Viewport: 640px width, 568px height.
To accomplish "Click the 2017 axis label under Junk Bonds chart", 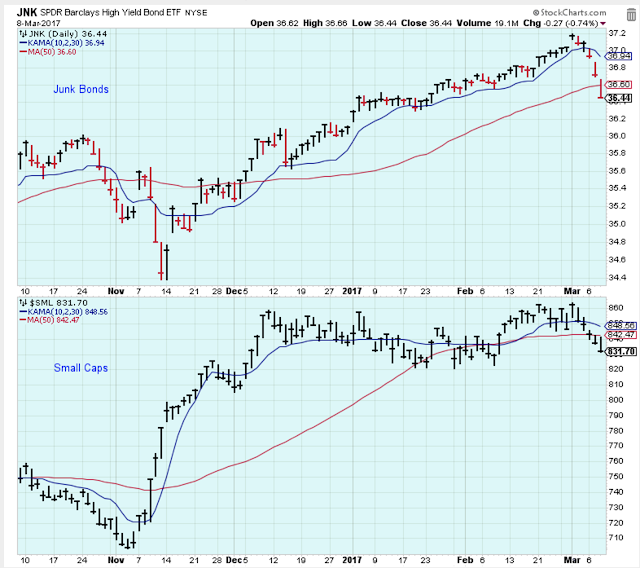I will tap(352, 291).
